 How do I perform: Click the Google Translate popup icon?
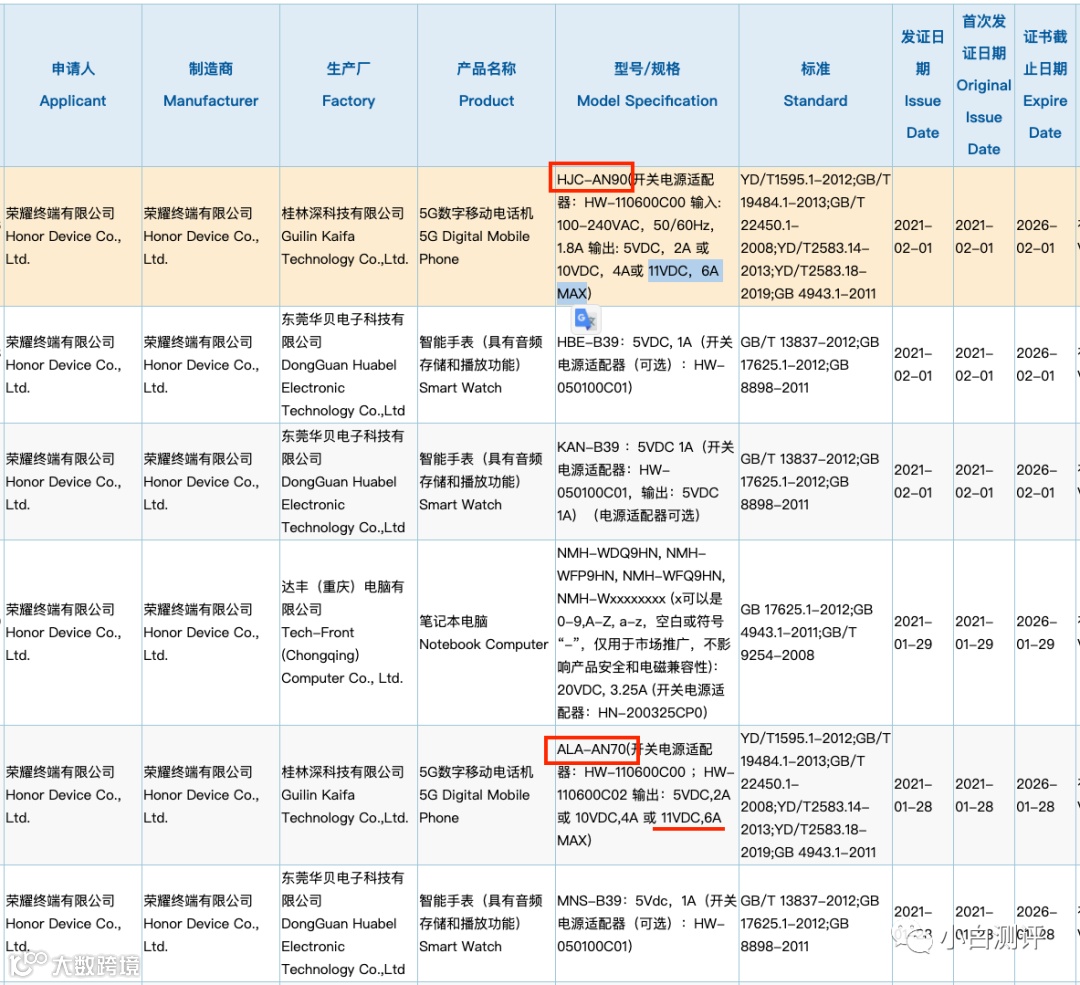tap(586, 320)
